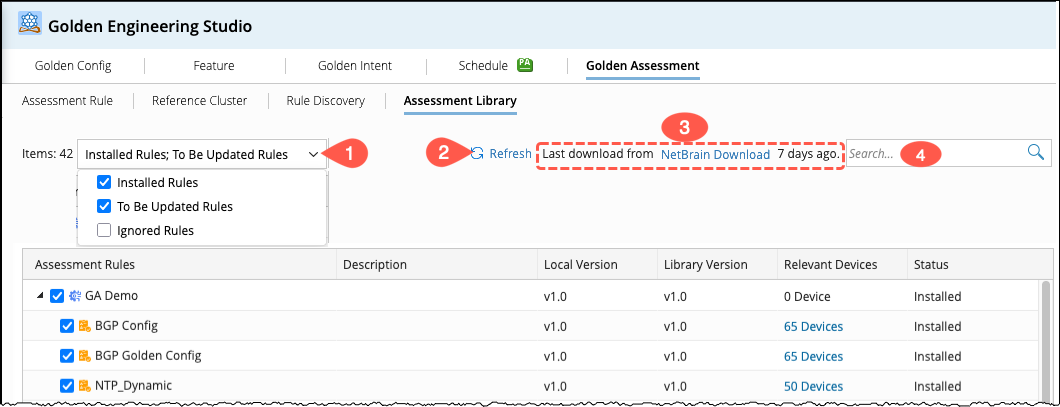Click the Refresh circular arrows icon
Image resolution: width=1060 pixels, height=407 pixels.
478,154
